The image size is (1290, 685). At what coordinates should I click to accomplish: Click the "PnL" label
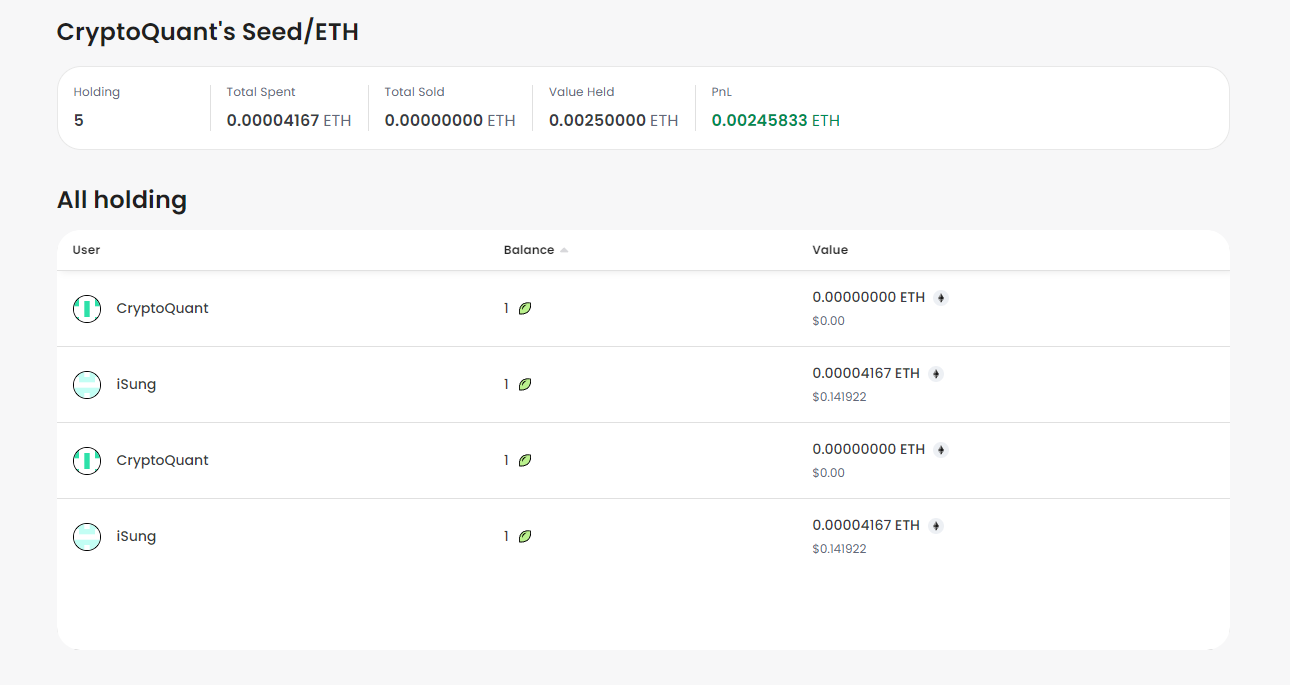(x=722, y=92)
